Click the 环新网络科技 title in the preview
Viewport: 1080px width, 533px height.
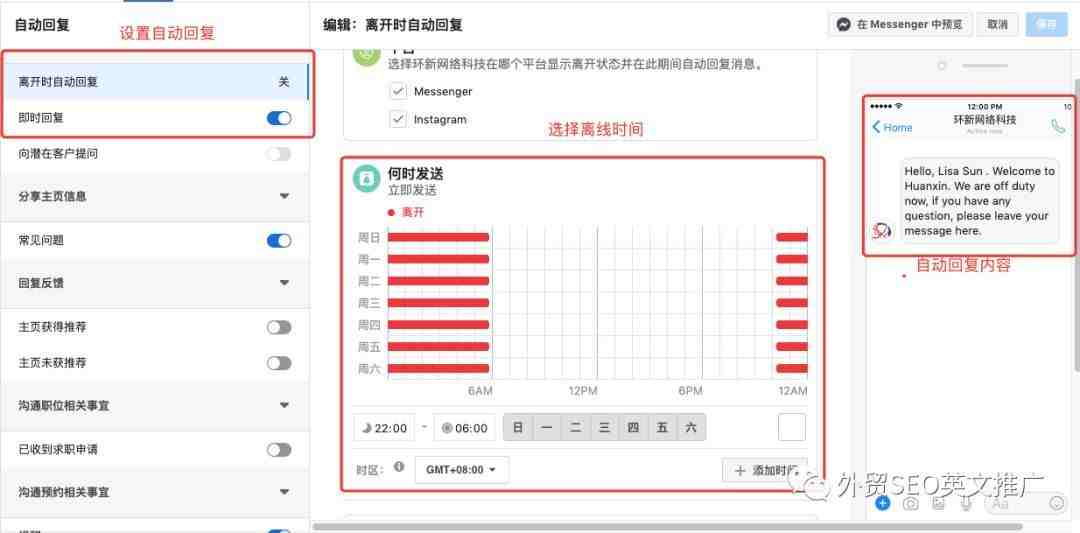coord(984,120)
